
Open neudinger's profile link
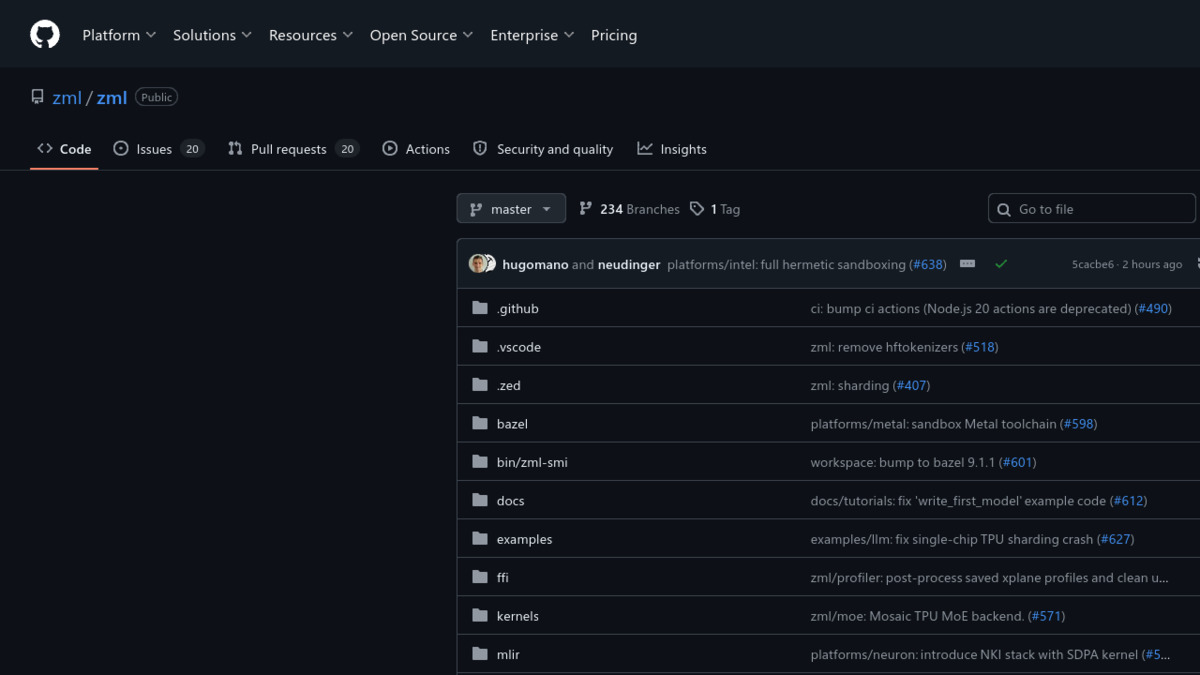(x=630, y=264)
